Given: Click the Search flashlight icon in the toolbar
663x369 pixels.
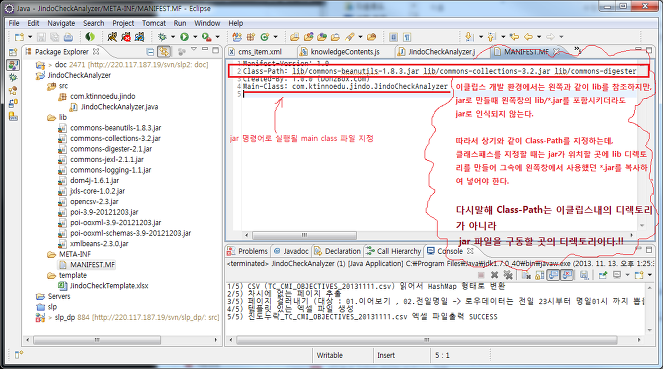Looking at the screenshot, I should (x=350, y=37).
